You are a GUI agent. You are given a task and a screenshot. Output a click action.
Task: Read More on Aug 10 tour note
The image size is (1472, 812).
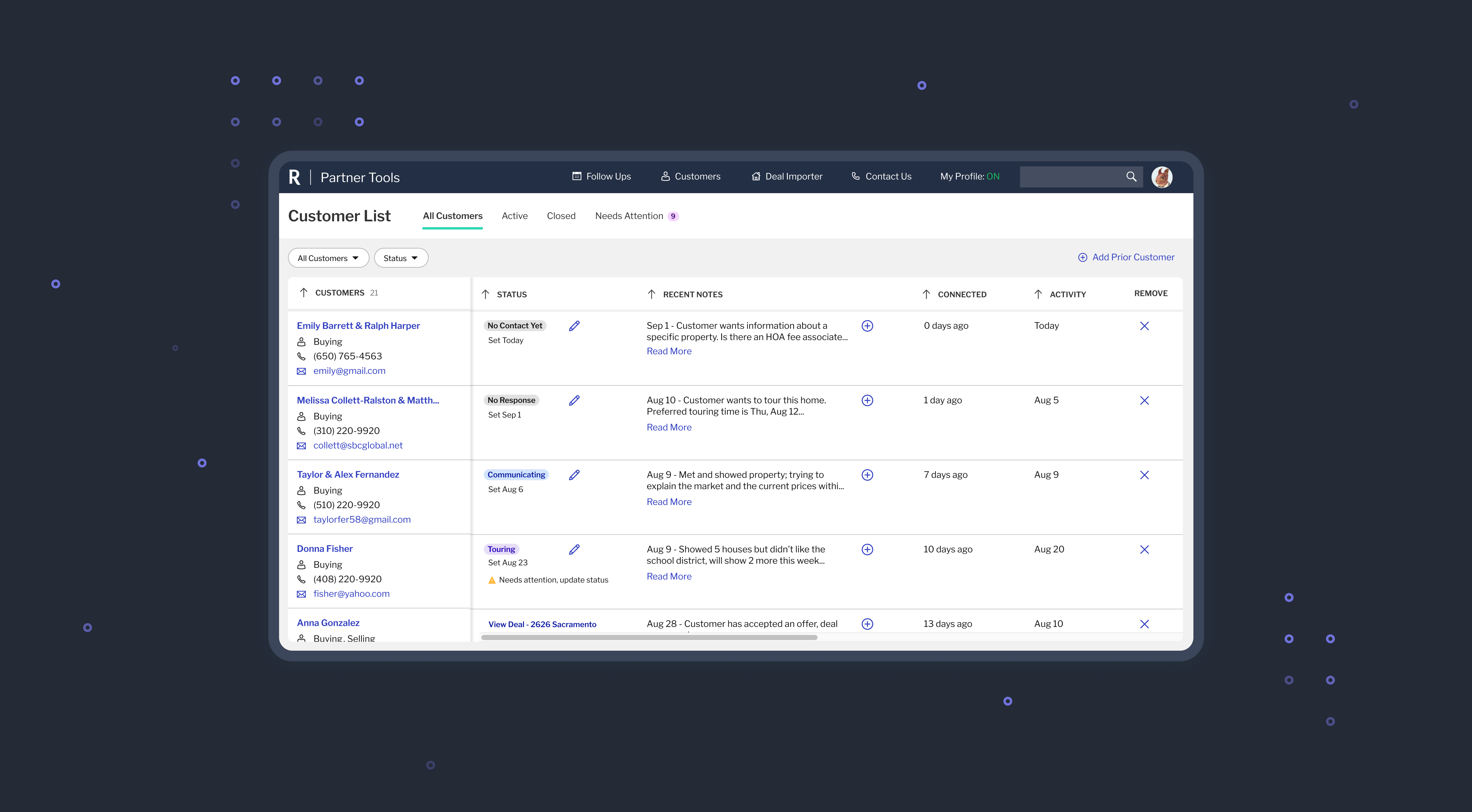[669, 427]
